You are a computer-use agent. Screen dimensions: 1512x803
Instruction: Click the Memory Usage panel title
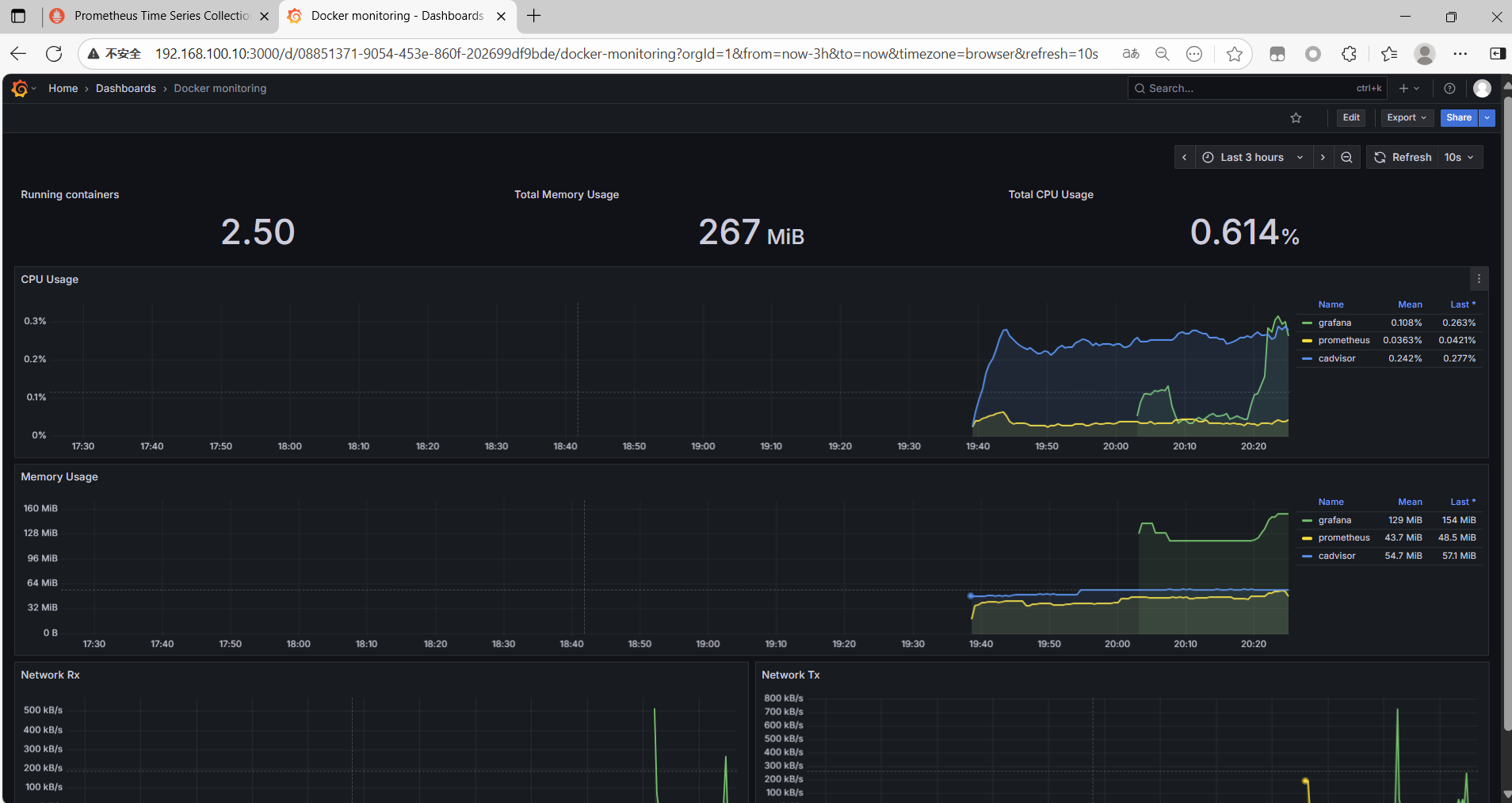point(59,476)
